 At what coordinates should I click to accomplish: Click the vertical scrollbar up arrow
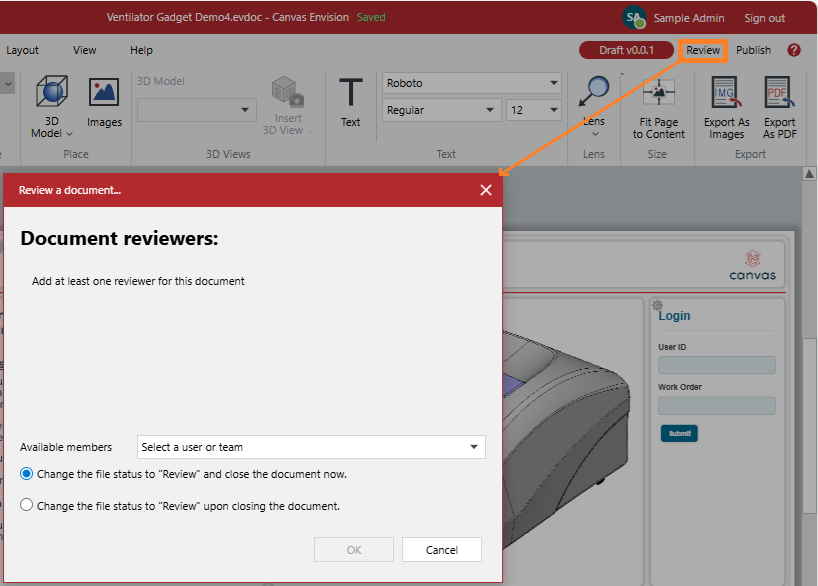pyautogui.click(x=809, y=174)
